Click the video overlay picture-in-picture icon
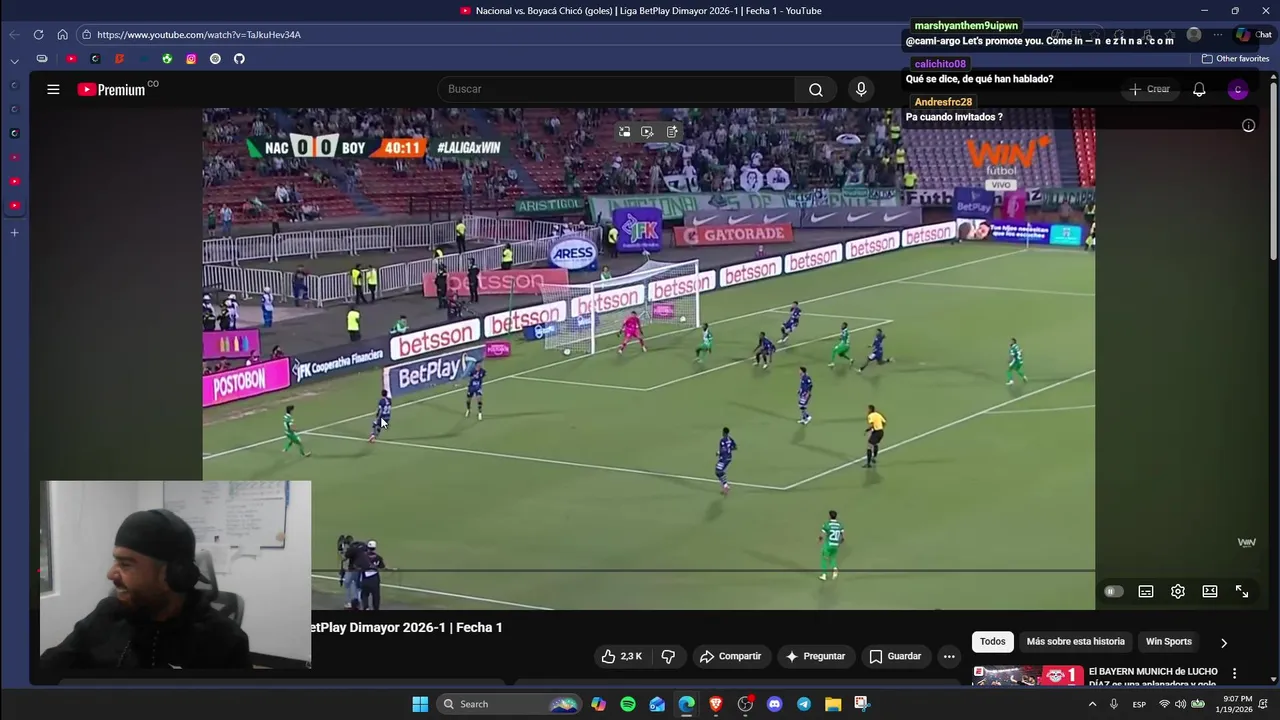This screenshot has width=1280, height=720. tap(624, 132)
